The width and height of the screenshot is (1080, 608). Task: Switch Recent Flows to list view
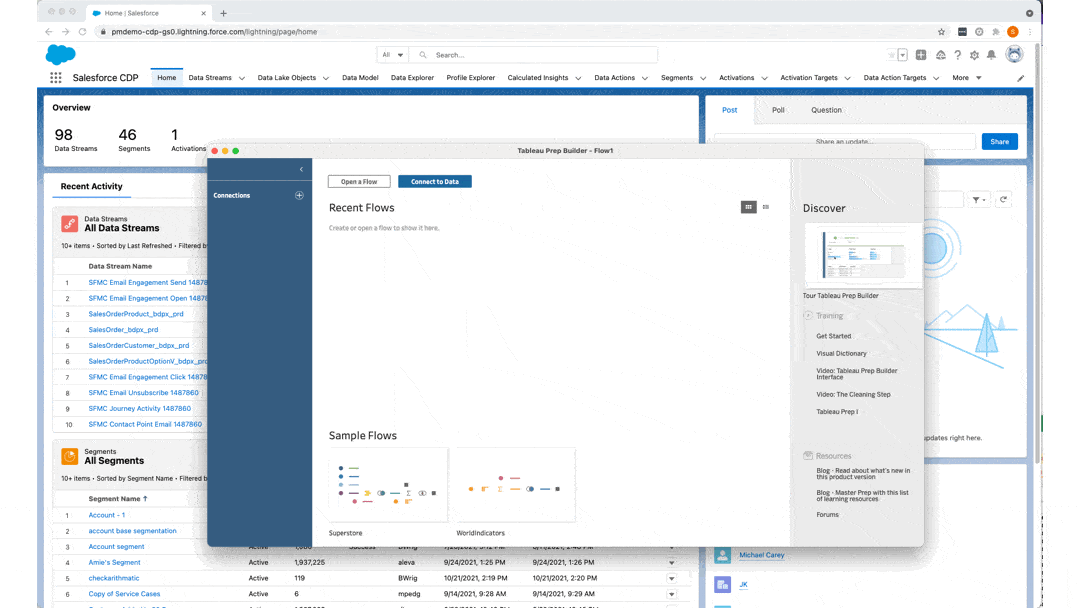tap(765, 207)
